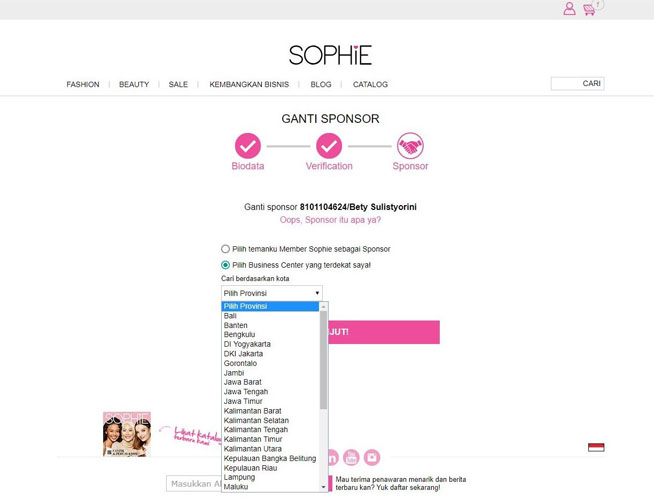
Task: Open the KEMBANGKAN BISNIS menu
Action: pos(249,84)
